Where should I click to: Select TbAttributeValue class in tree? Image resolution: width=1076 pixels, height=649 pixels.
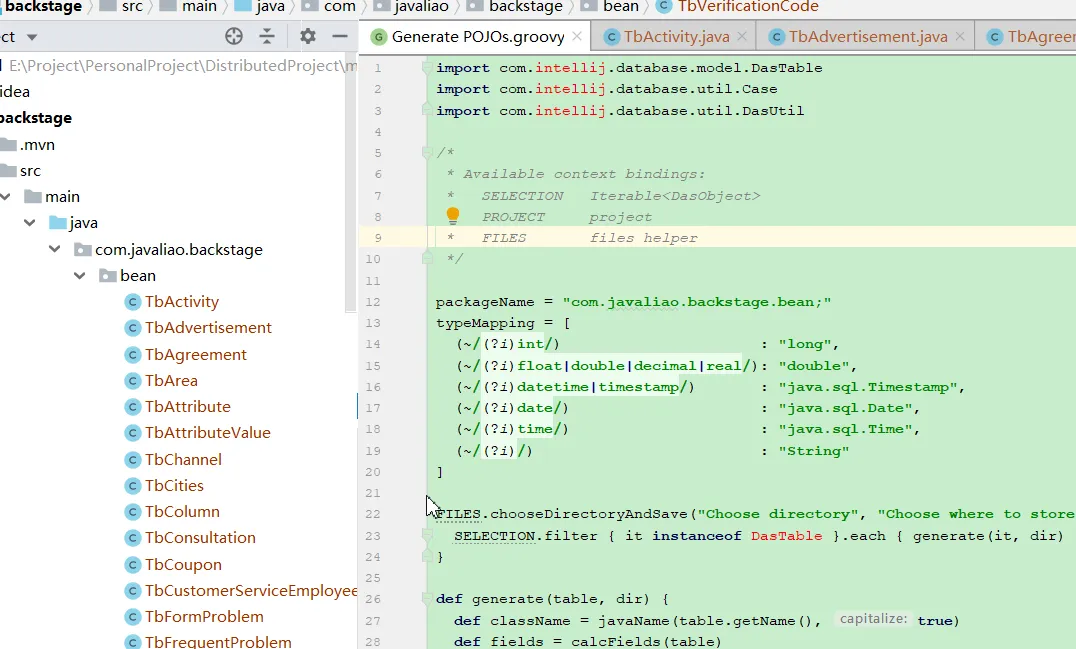click(x=207, y=433)
